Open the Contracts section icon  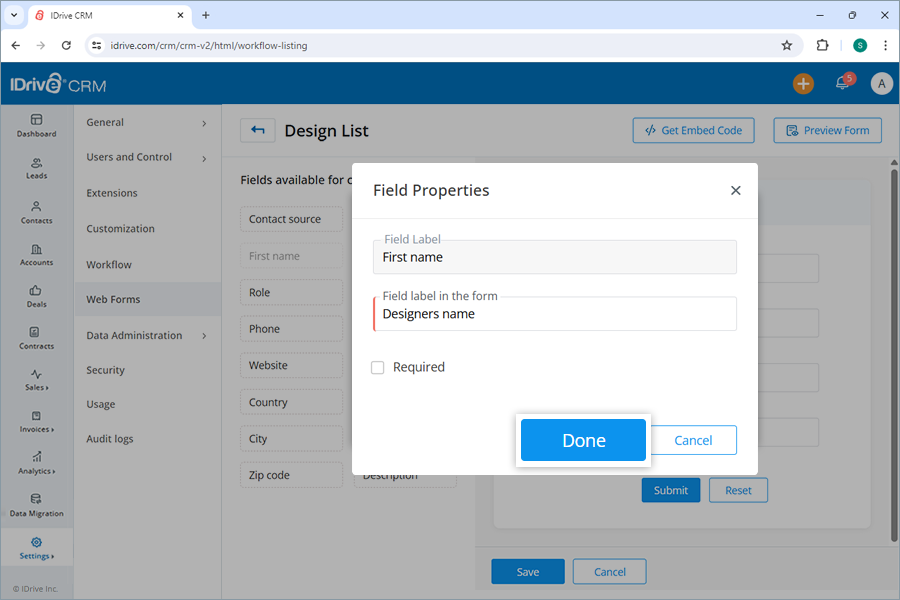tap(36, 338)
